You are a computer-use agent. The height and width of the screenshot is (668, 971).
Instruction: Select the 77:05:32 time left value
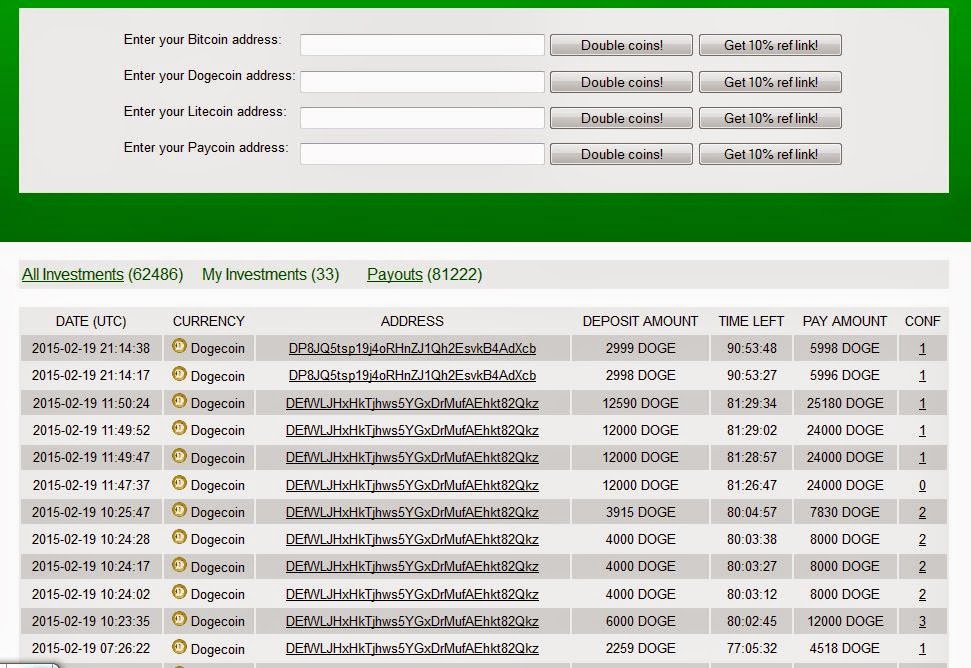click(751, 649)
